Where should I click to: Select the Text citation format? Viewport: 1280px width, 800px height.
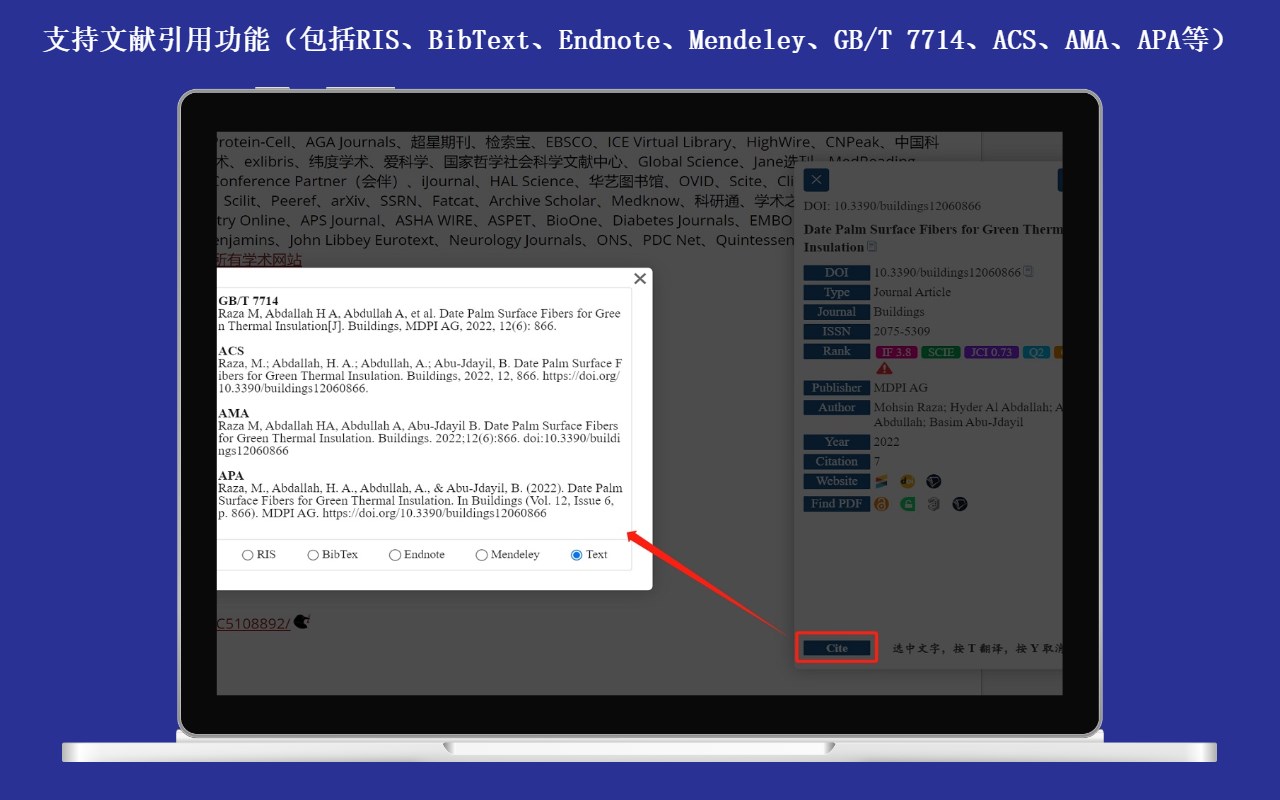coord(576,555)
